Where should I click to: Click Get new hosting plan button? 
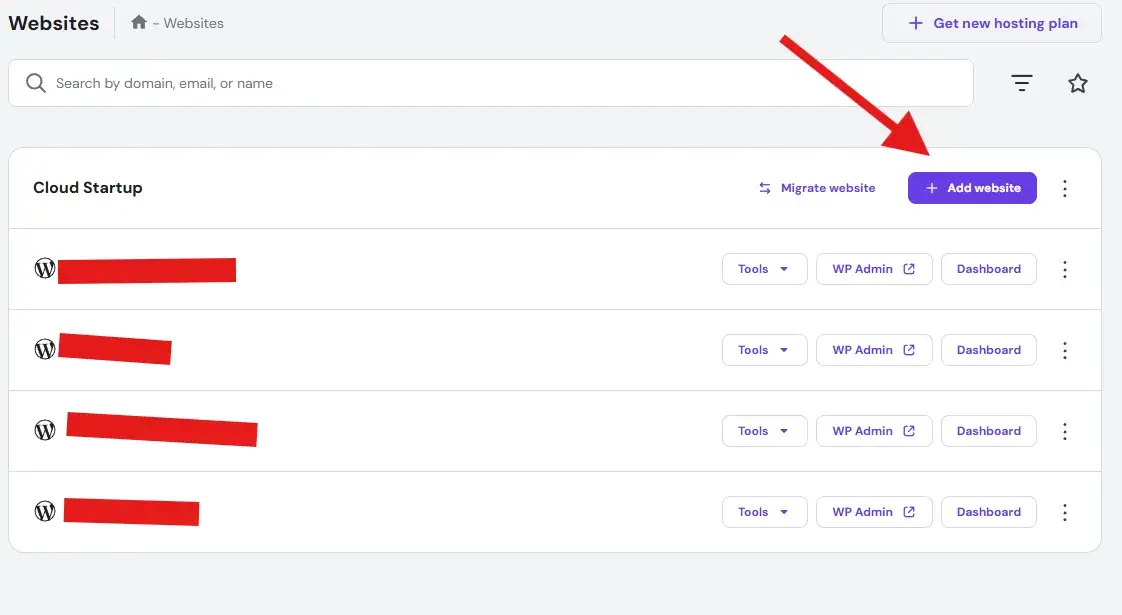pos(991,23)
